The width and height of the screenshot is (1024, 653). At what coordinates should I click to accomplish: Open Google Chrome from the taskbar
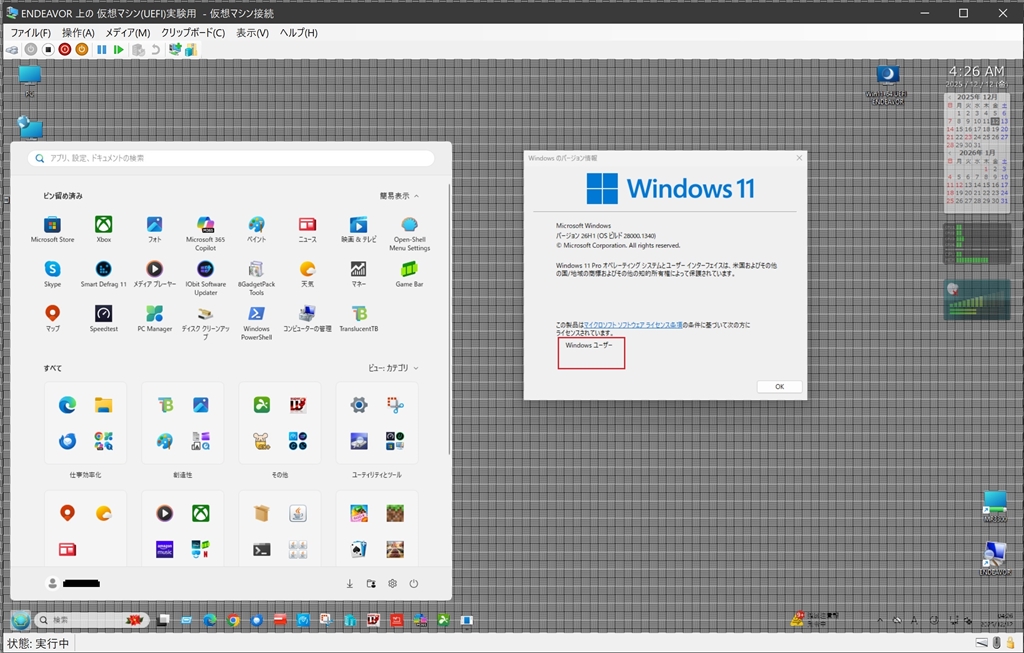click(x=233, y=621)
